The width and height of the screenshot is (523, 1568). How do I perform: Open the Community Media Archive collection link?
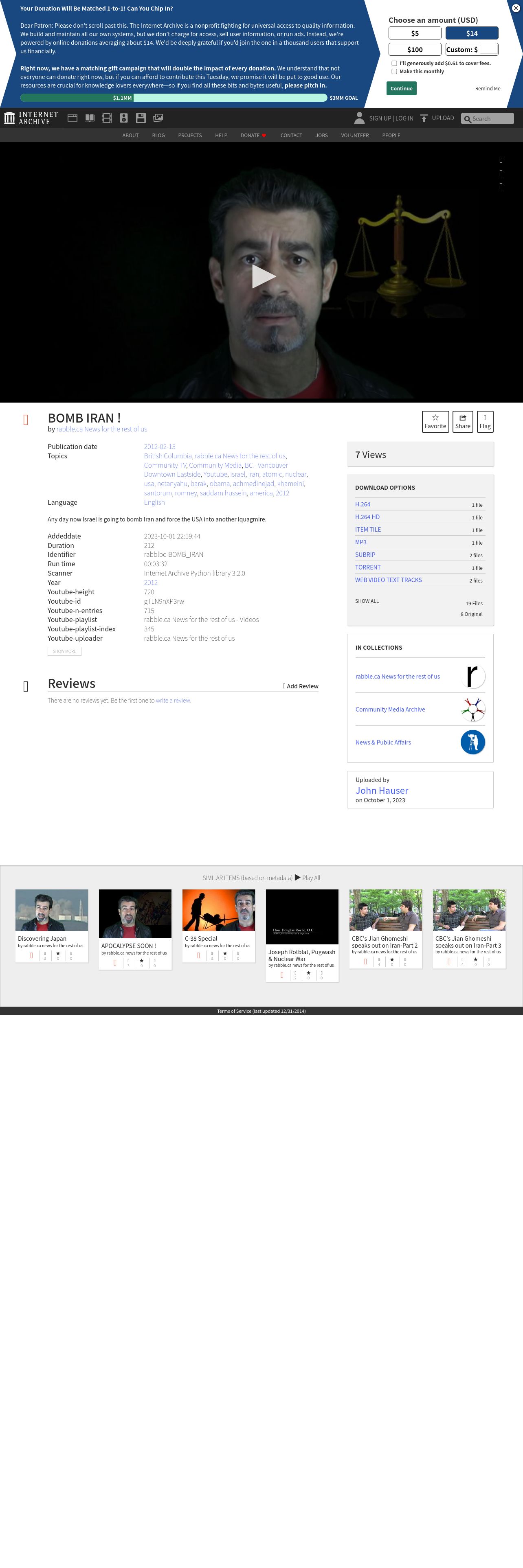[x=390, y=710]
